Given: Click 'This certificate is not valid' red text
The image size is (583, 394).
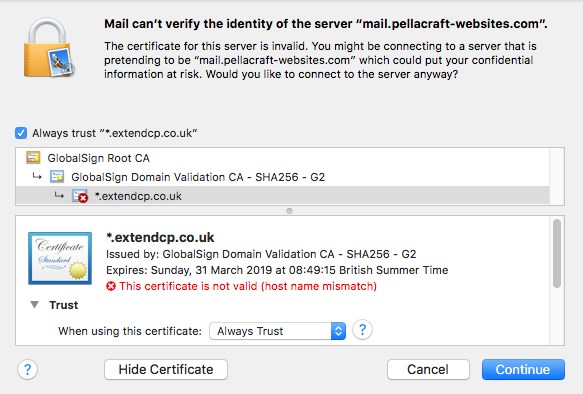Looking at the screenshot, I should pyautogui.click(x=248, y=286).
